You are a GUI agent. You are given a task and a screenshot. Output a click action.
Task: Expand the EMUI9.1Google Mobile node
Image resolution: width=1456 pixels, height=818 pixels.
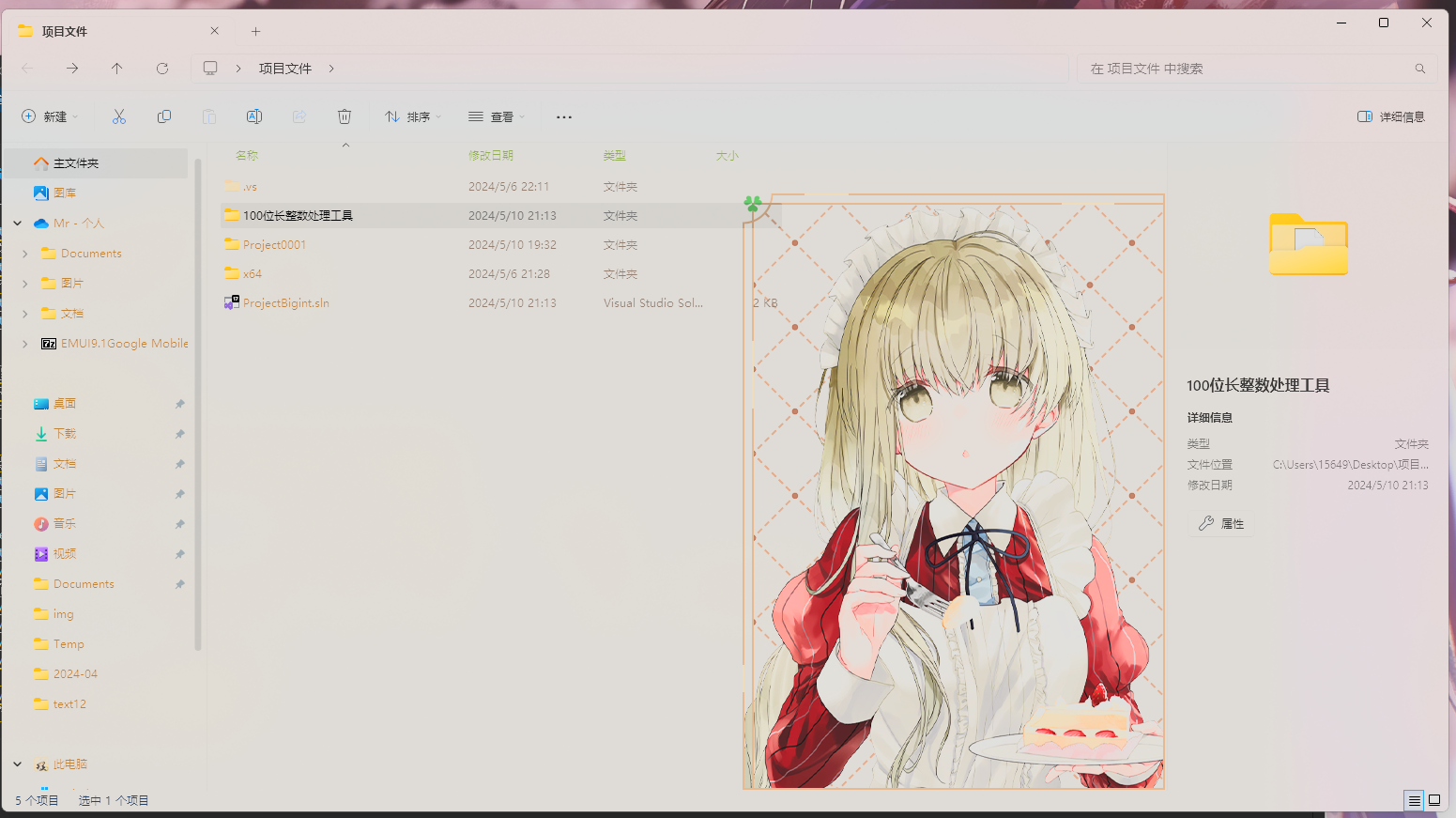(x=25, y=344)
